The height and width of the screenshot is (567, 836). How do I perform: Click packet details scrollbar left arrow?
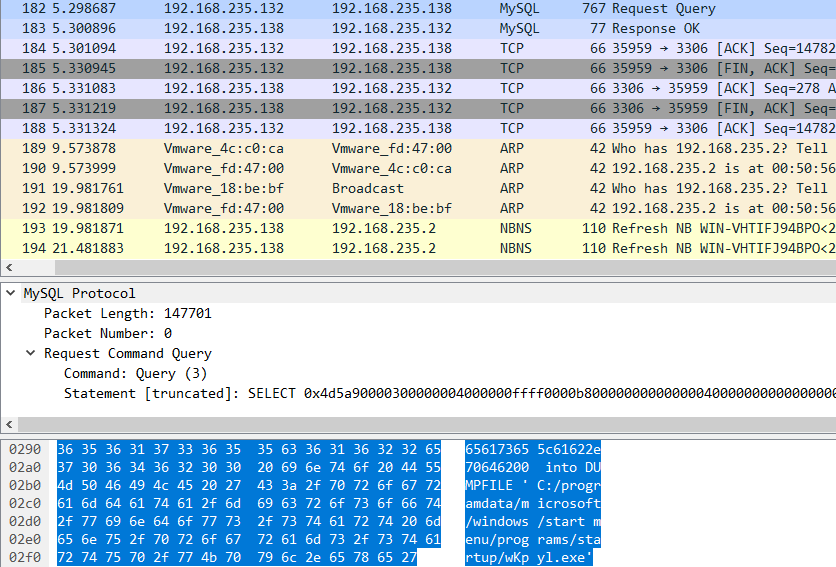[x=8, y=424]
